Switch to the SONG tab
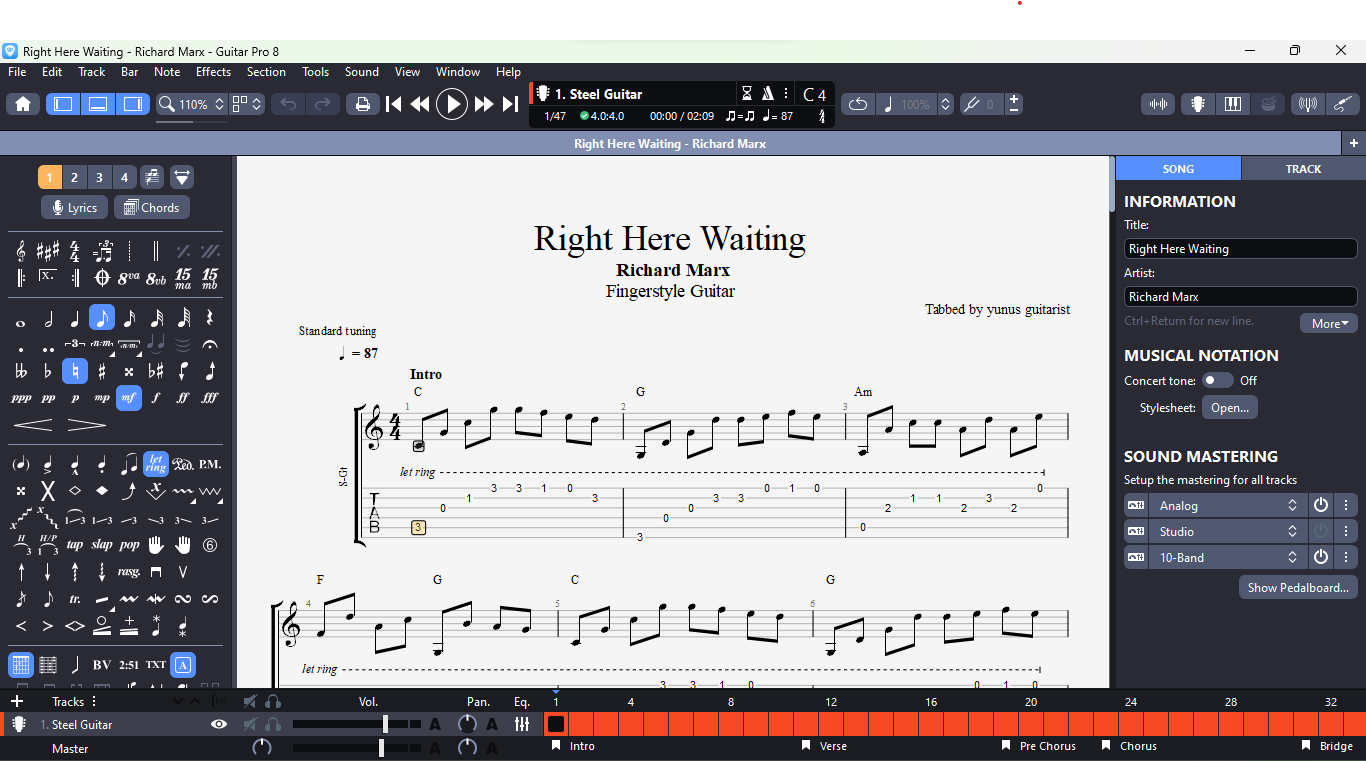Image resolution: width=1366 pixels, height=761 pixels. coord(1178,169)
